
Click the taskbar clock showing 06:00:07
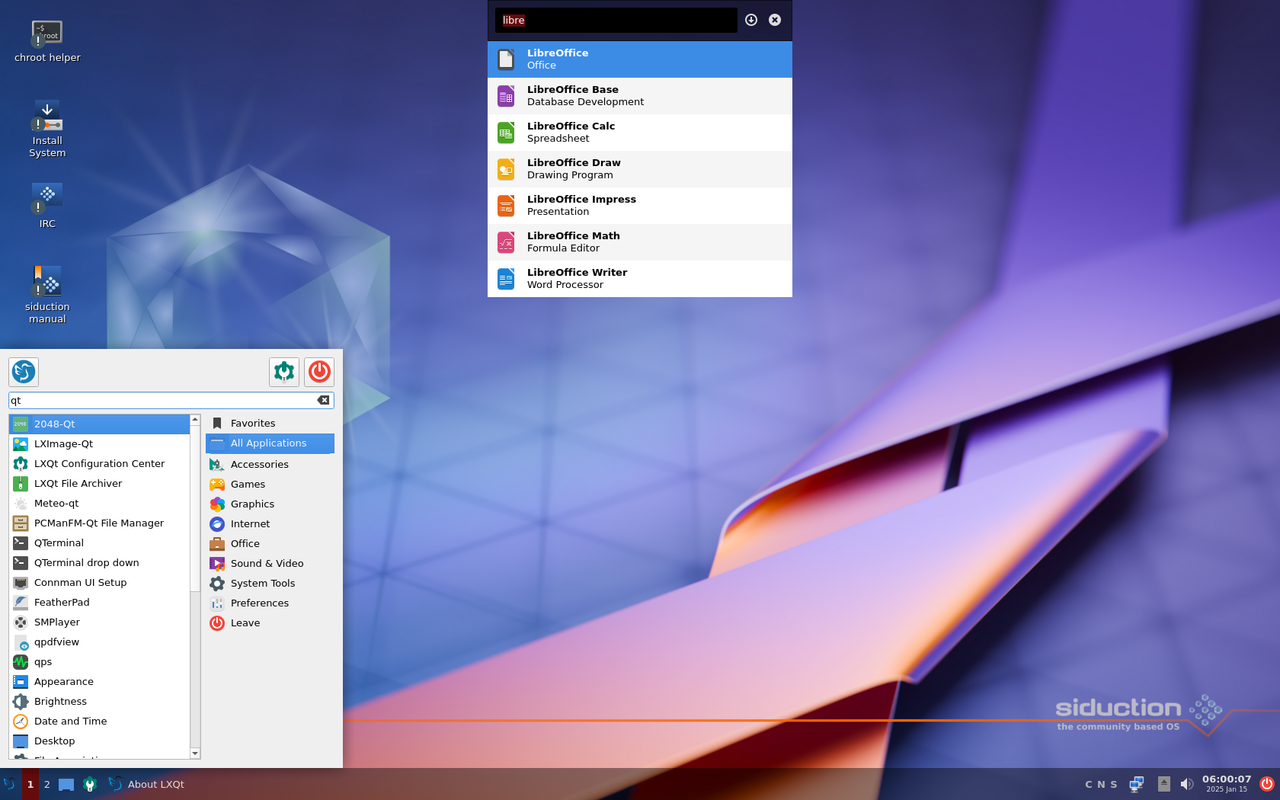[1226, 784]
